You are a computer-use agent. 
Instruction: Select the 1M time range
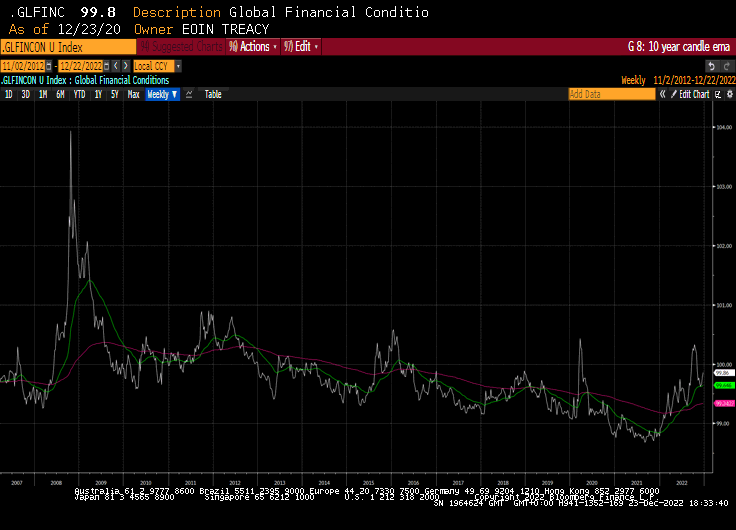(43, 94)
